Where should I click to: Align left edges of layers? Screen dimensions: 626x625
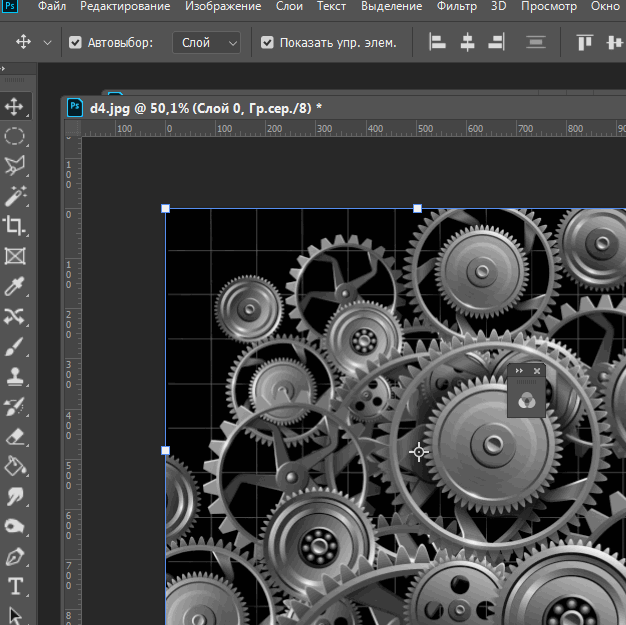click(x=437, y=42)
